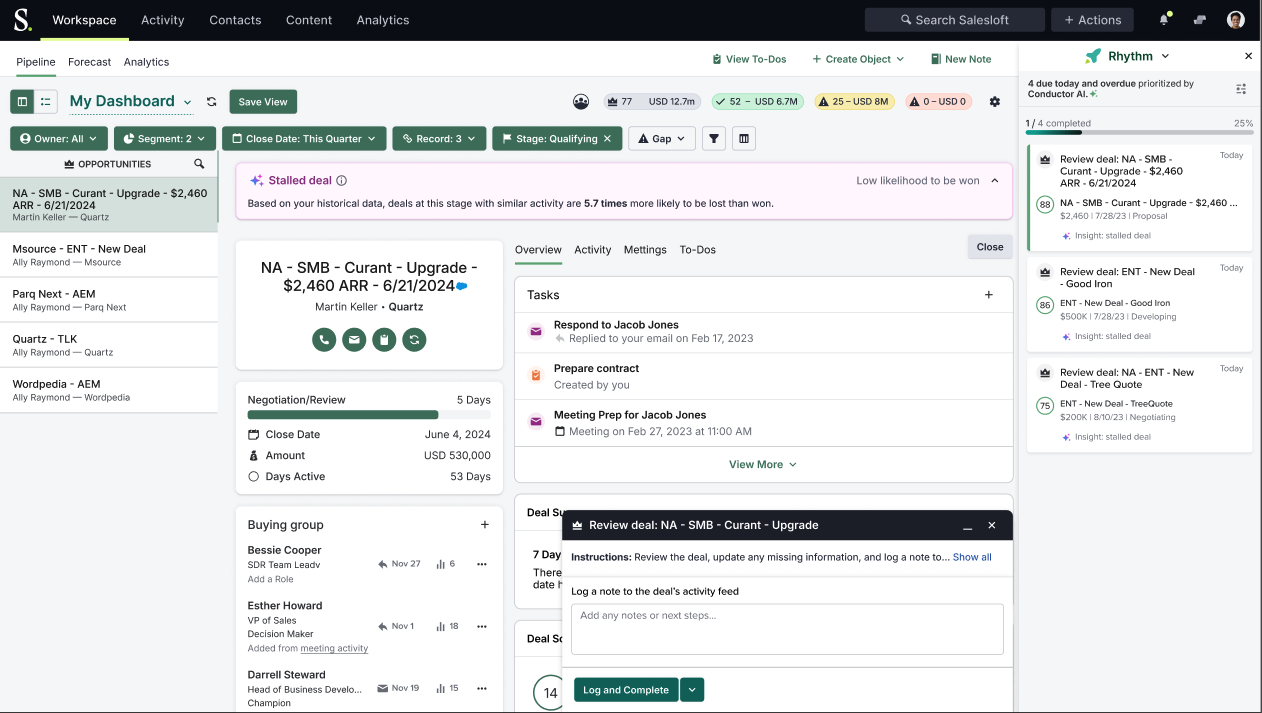
Task: Click the clipboard note icon on deal card
Action: coord(384,340)
